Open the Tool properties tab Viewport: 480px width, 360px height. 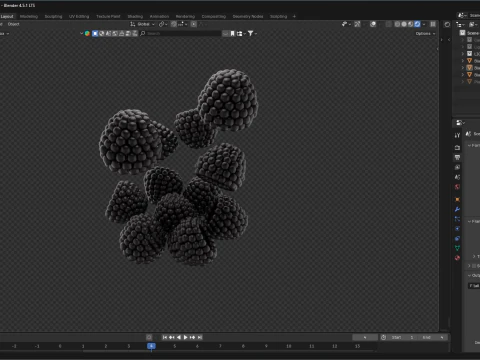[x=457, y=135]
